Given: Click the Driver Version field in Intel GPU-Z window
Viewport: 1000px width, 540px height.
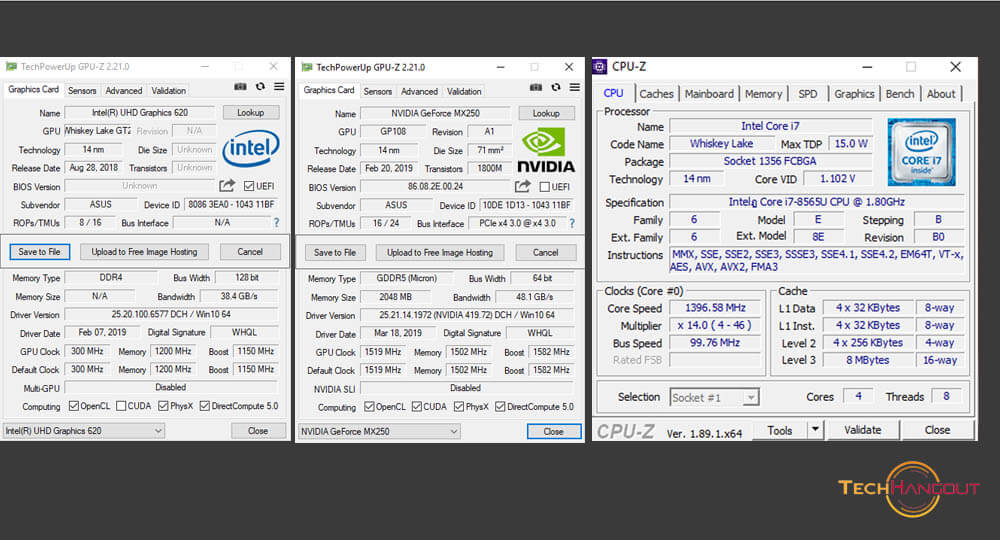Looking at the screenshot, I should pos(172,314).
